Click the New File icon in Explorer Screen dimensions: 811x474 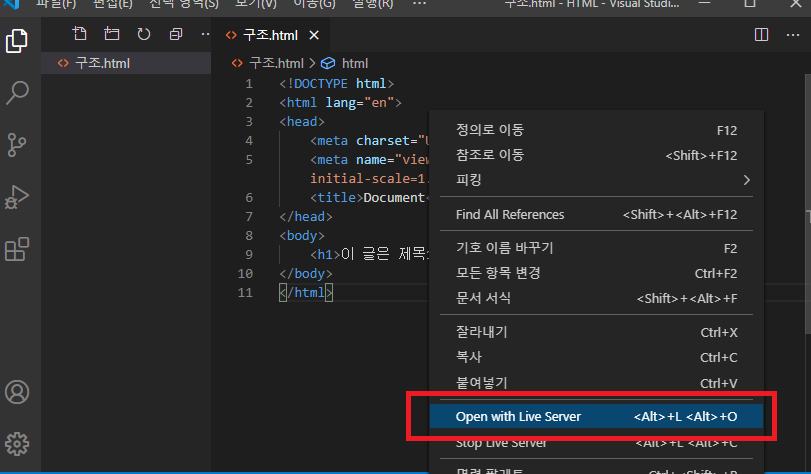pyautogui.click(x=79, y=34)
